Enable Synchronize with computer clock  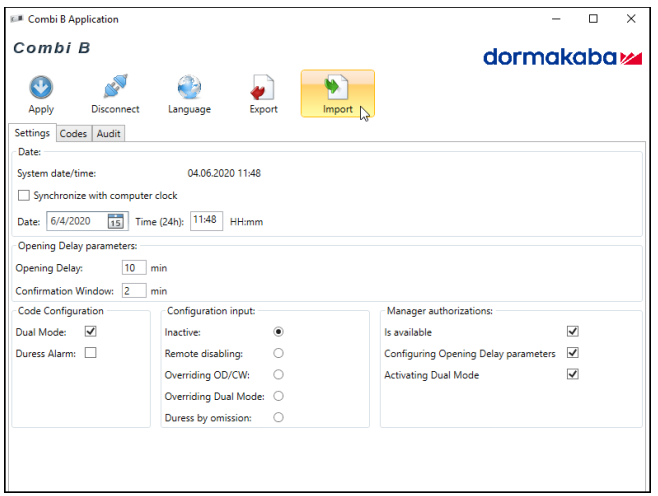pyautogui.click(x=25, y=196)
